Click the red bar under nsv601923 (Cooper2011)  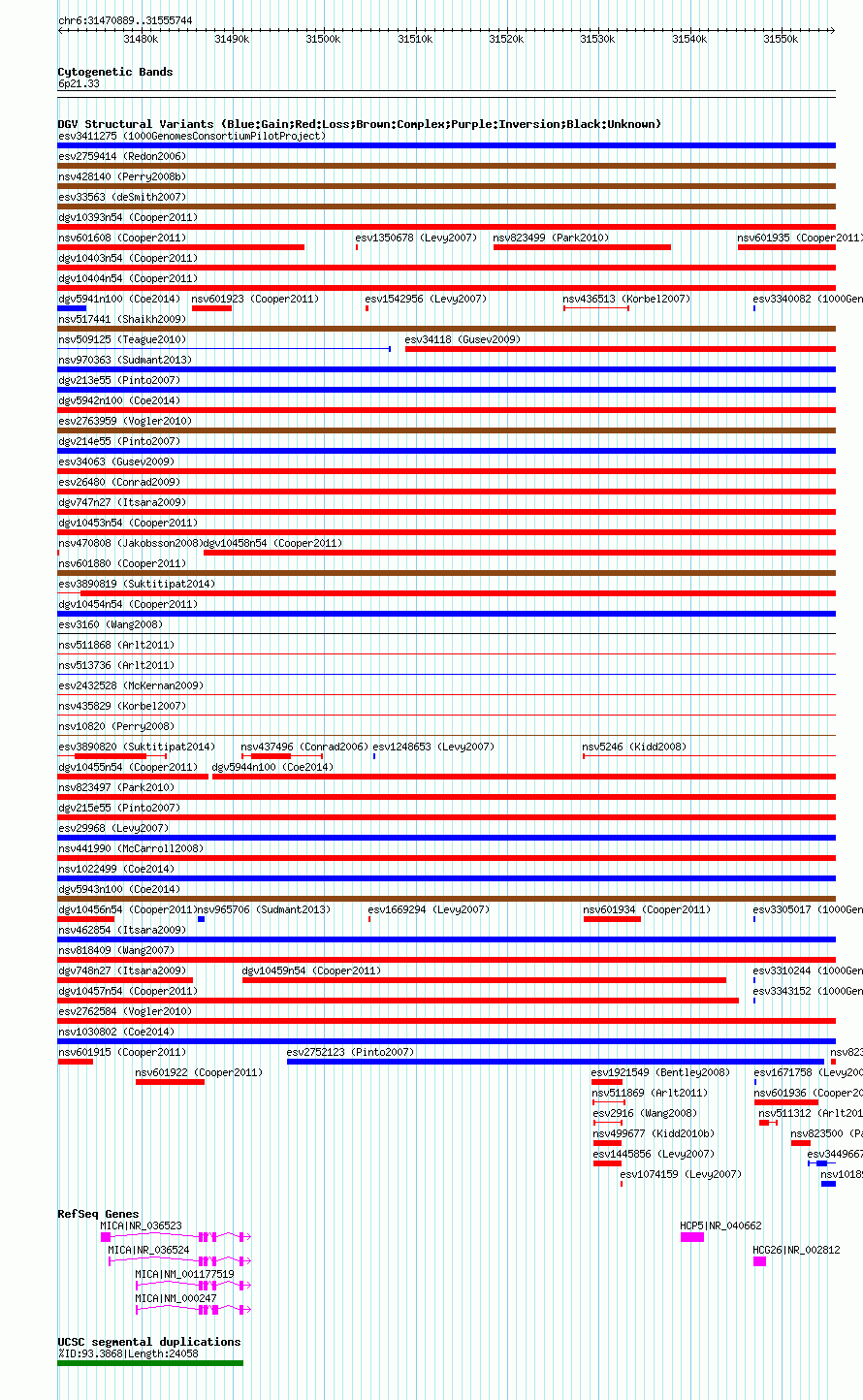click(x=211, y=308)
